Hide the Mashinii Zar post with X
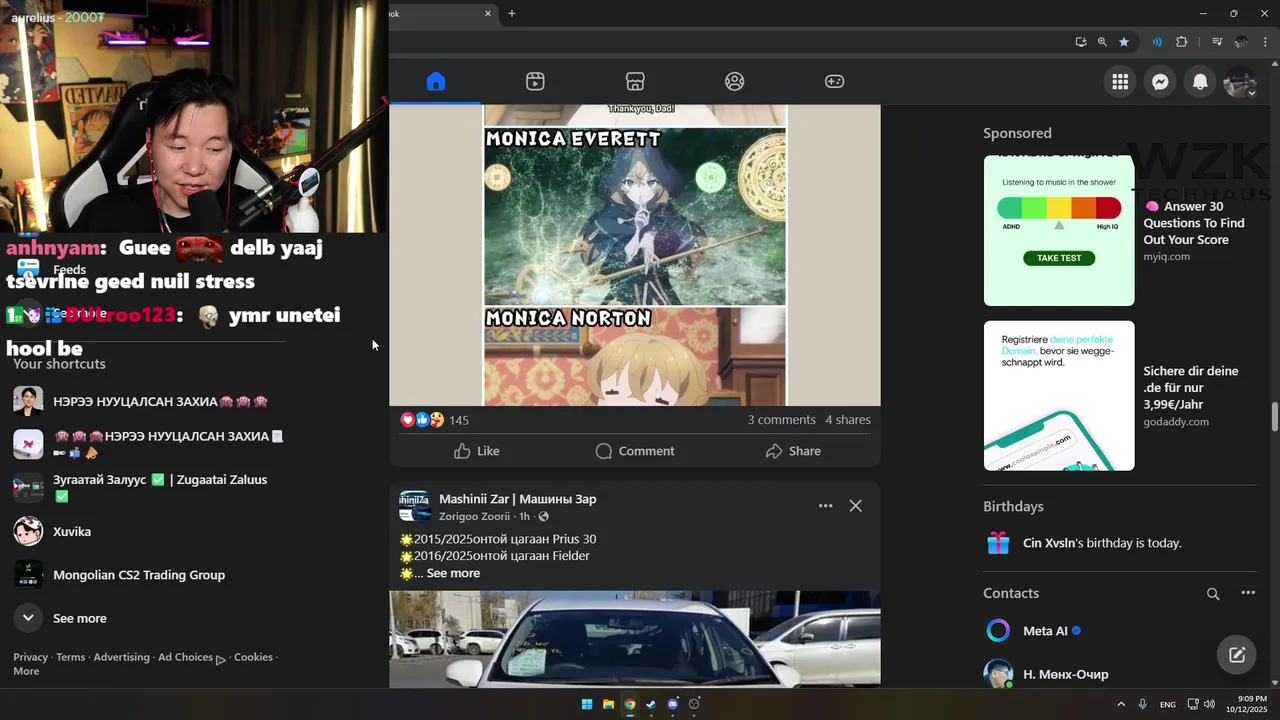 [x=856, y=506]
